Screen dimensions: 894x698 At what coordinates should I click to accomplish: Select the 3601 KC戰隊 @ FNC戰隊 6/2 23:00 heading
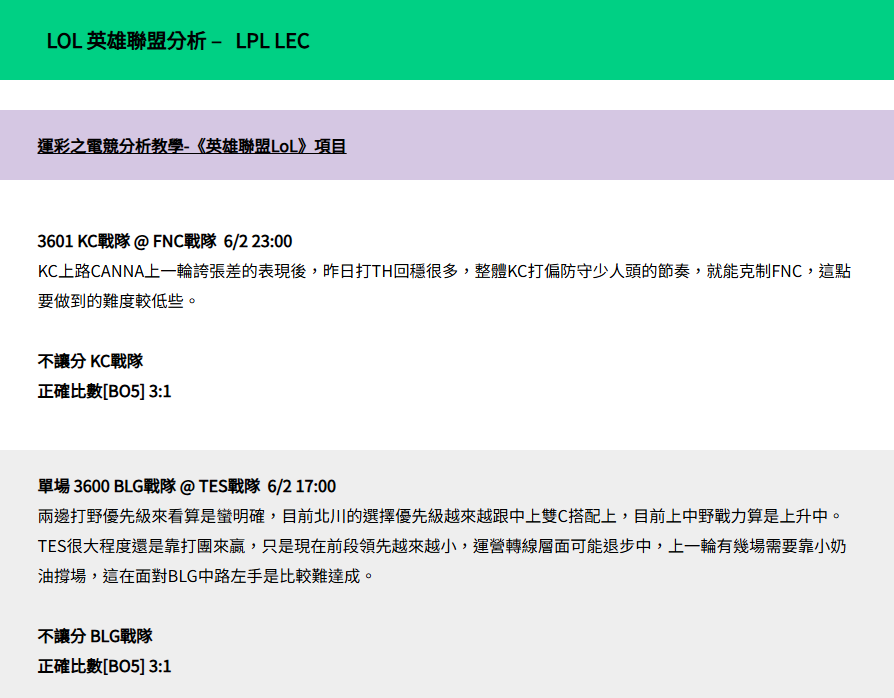coord(165,241)
